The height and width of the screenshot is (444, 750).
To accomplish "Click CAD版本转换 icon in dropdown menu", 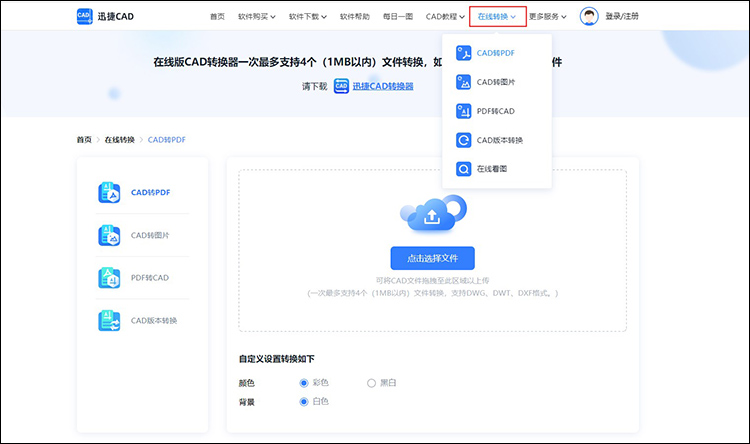I will pyautogui.click(x=463, y=140).
